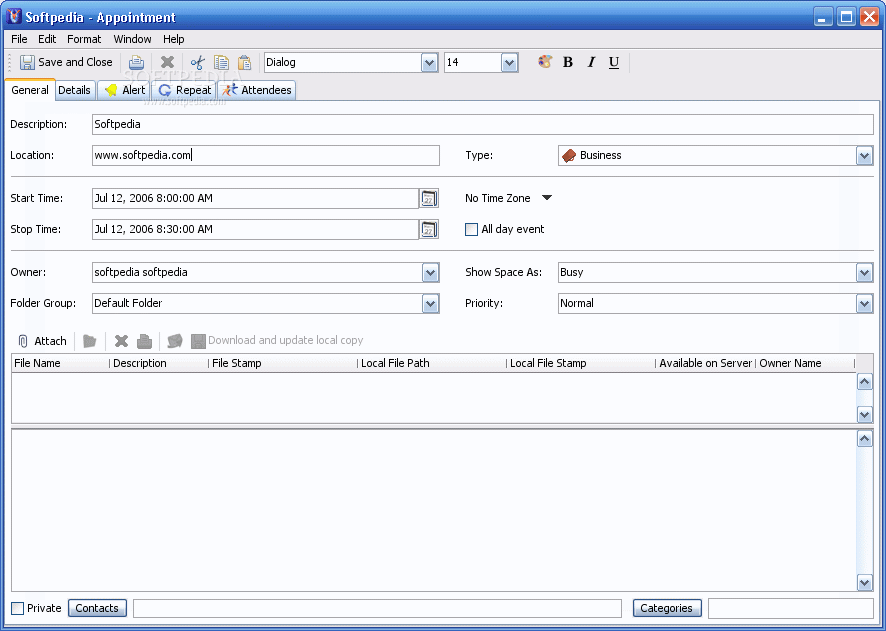Open the Type Business dropdown
The image size is (886, 631).
(x=865, y=156)
